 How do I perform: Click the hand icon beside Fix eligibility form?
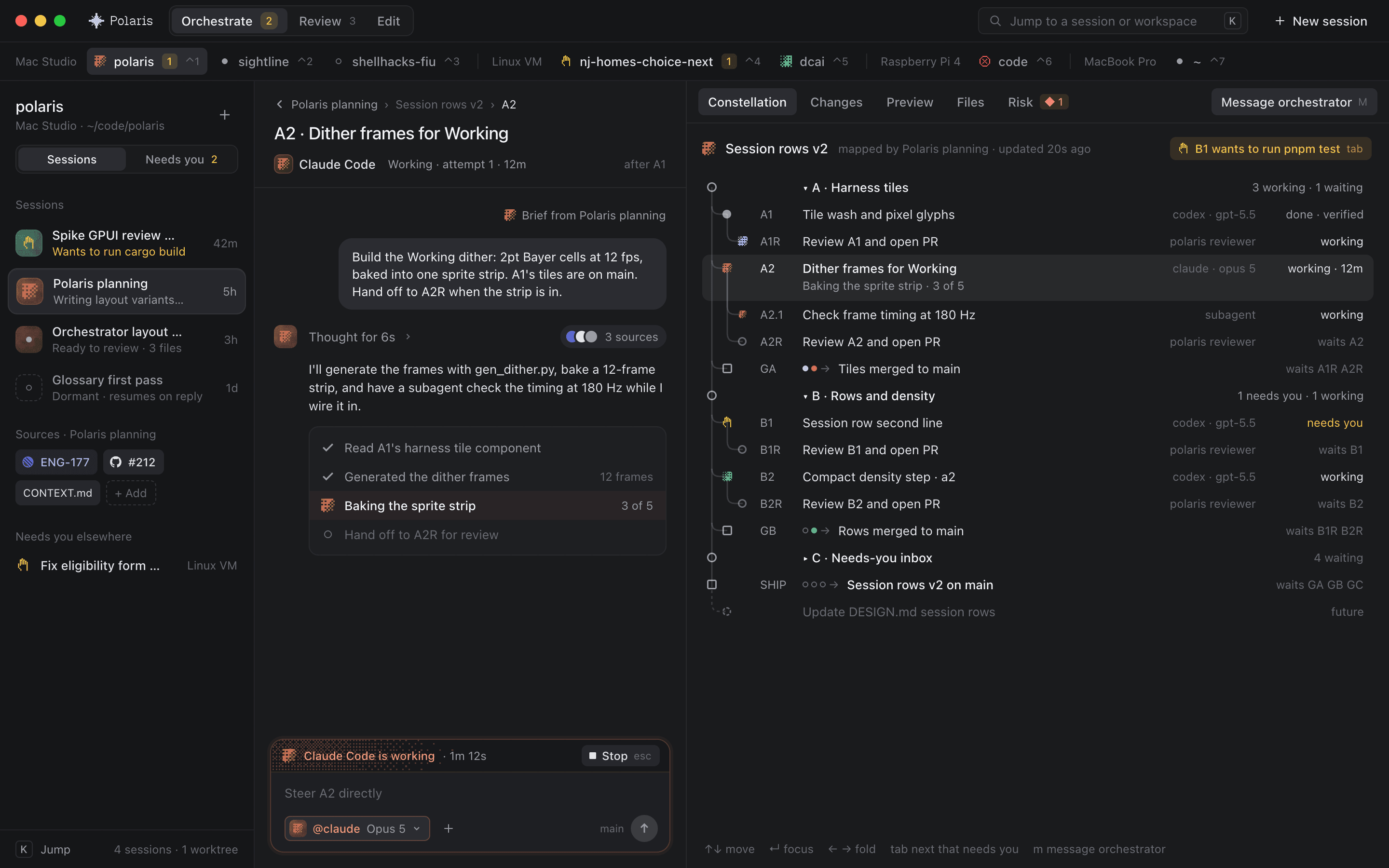click(x=23, y=566)
